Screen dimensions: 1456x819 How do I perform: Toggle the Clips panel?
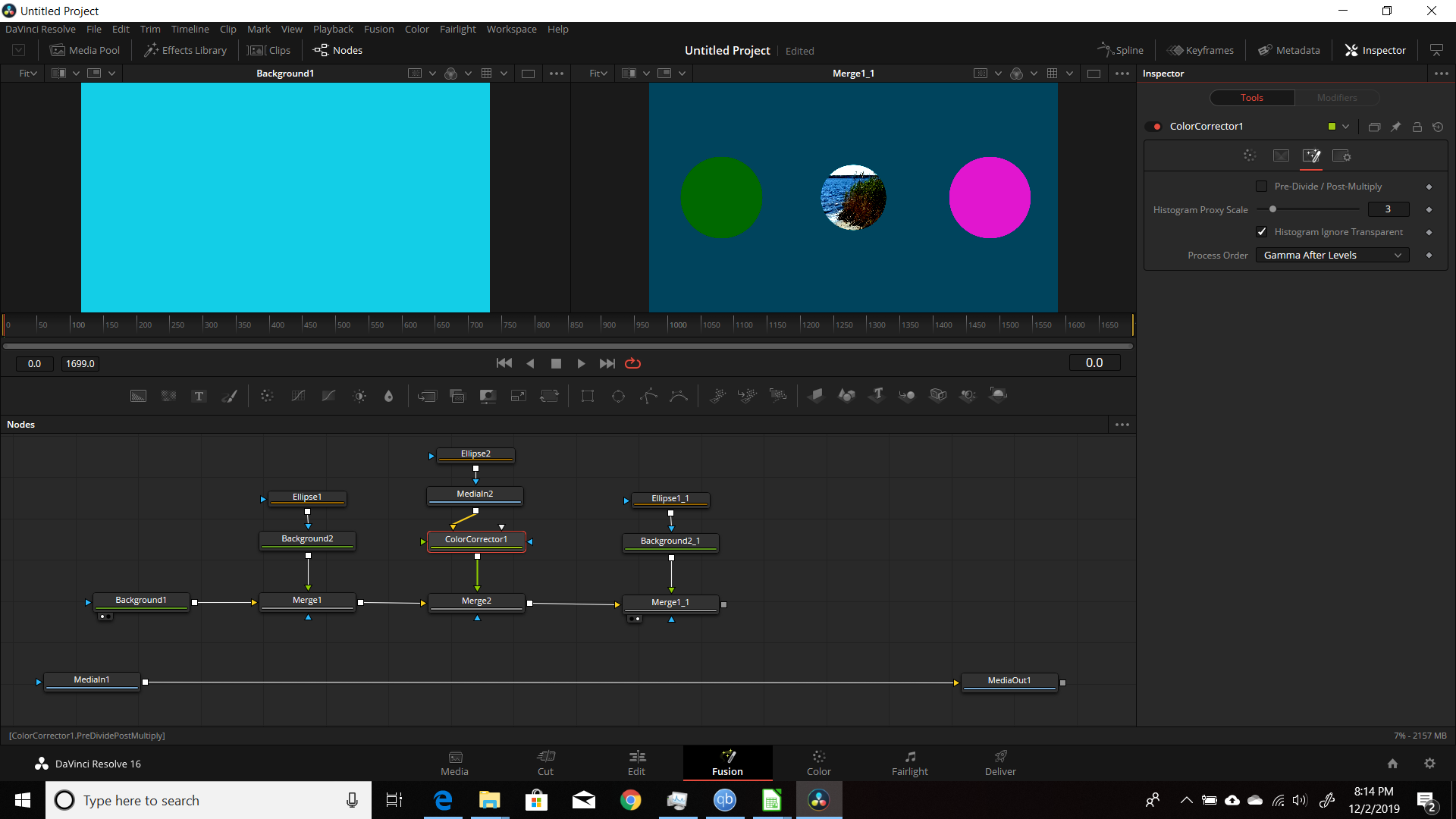pos(269,50)
